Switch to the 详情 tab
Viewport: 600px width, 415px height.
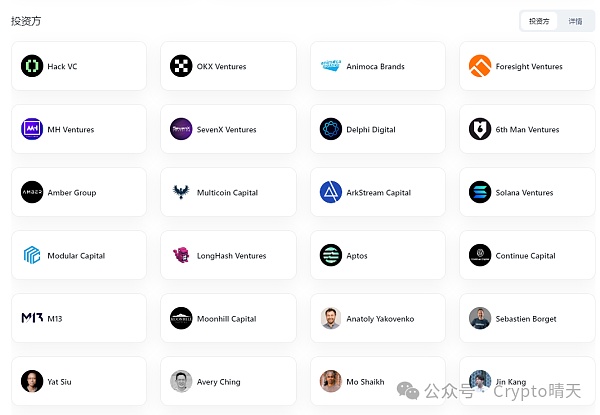(x=575, y=21)
